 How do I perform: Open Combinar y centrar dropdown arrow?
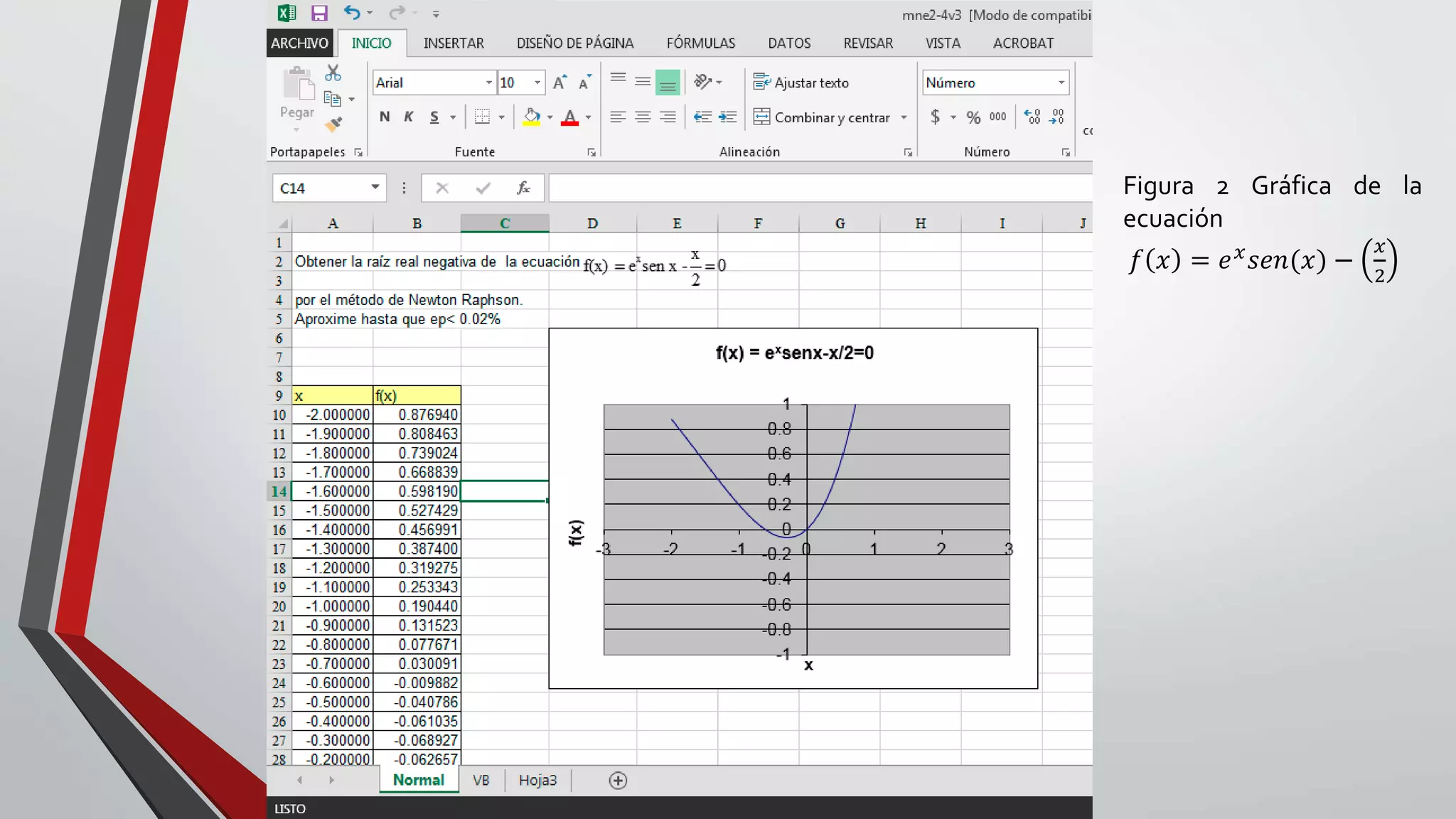tap(904, 117)
